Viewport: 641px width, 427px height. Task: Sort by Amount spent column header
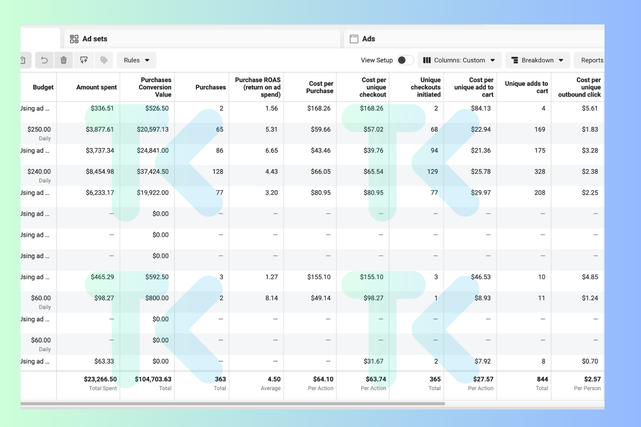(x=96, y=87)
